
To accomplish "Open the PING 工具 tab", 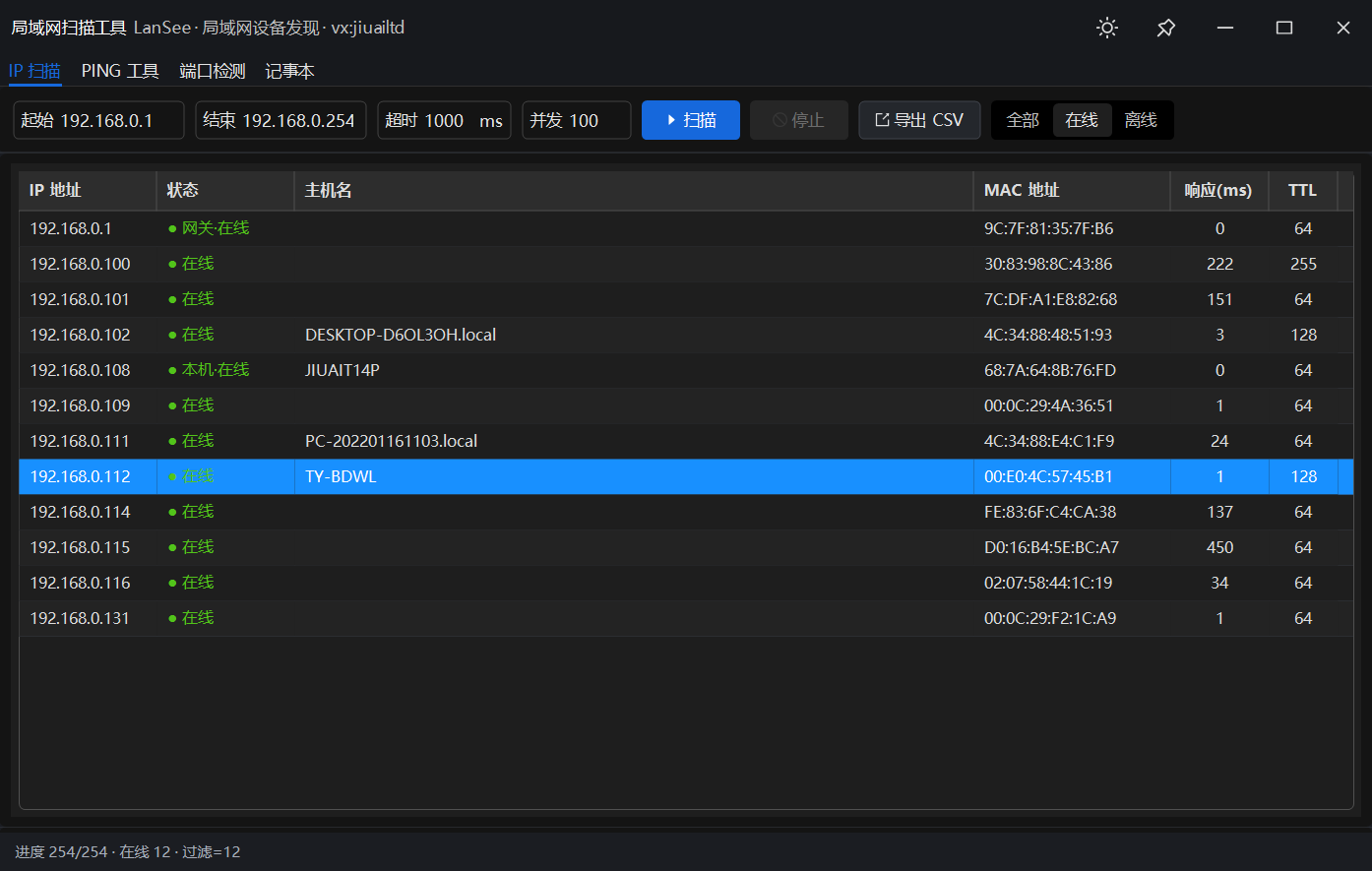I will (x=120, y=71).
